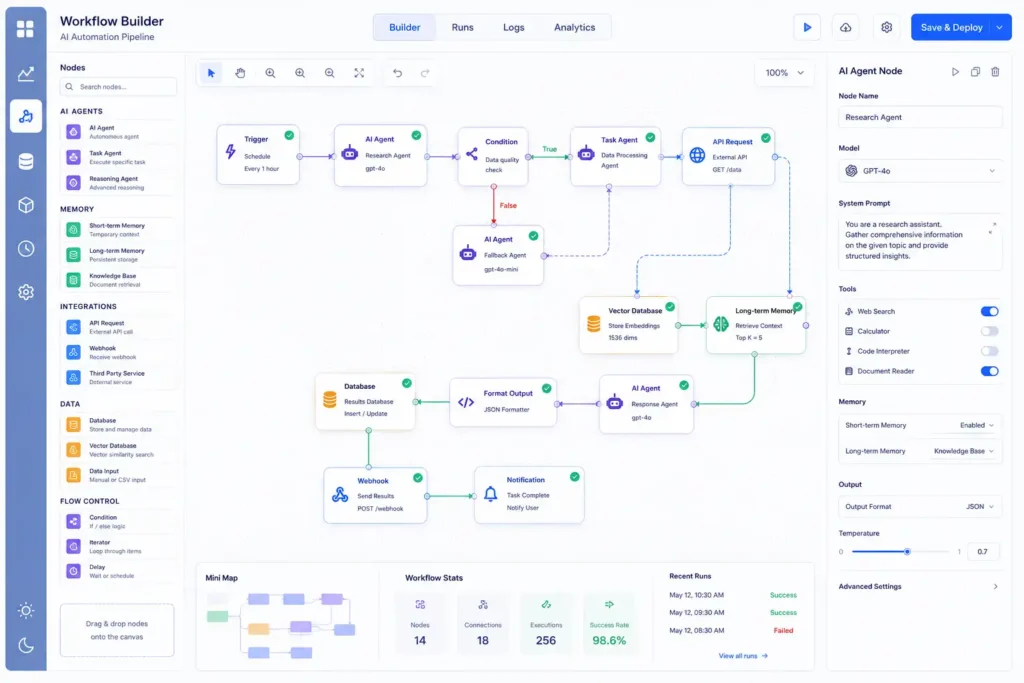Click the Mini Map preview

(x=281, y=625)
